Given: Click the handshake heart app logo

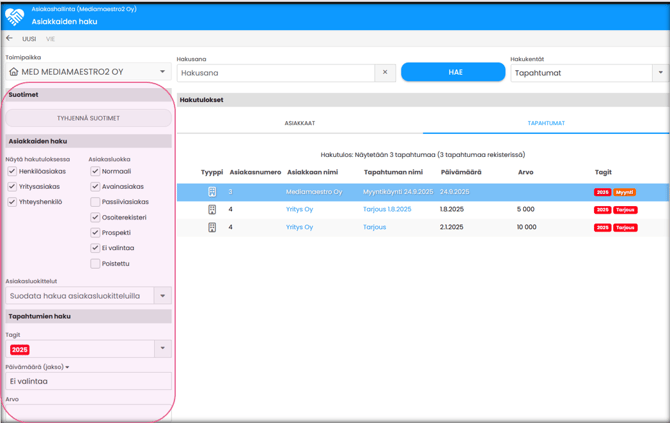Looking at the screenshot, I should [x=14, y=16].
